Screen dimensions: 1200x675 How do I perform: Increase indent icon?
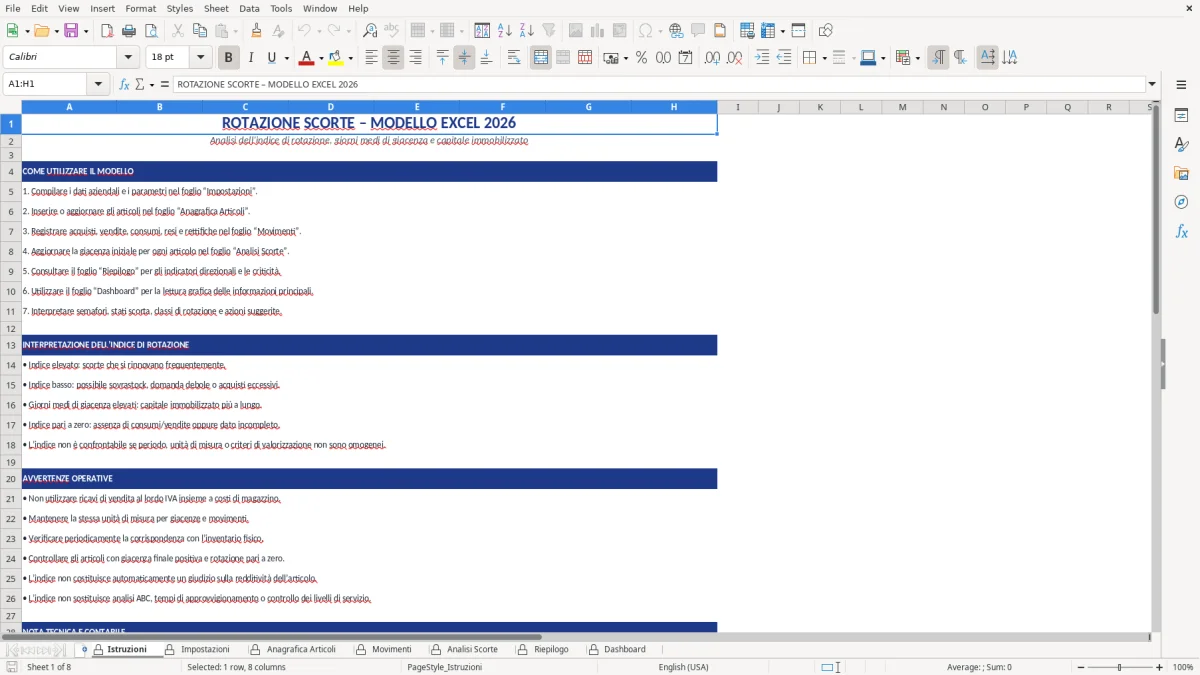[x=762, y=58]
